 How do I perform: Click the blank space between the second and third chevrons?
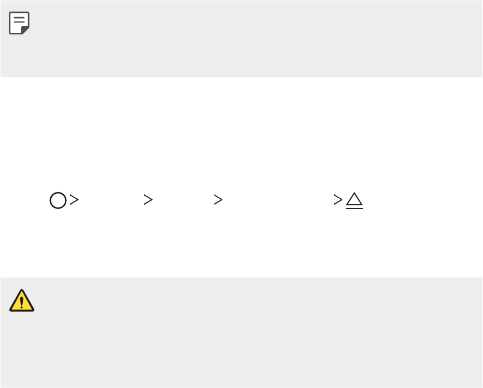point(183,200)
